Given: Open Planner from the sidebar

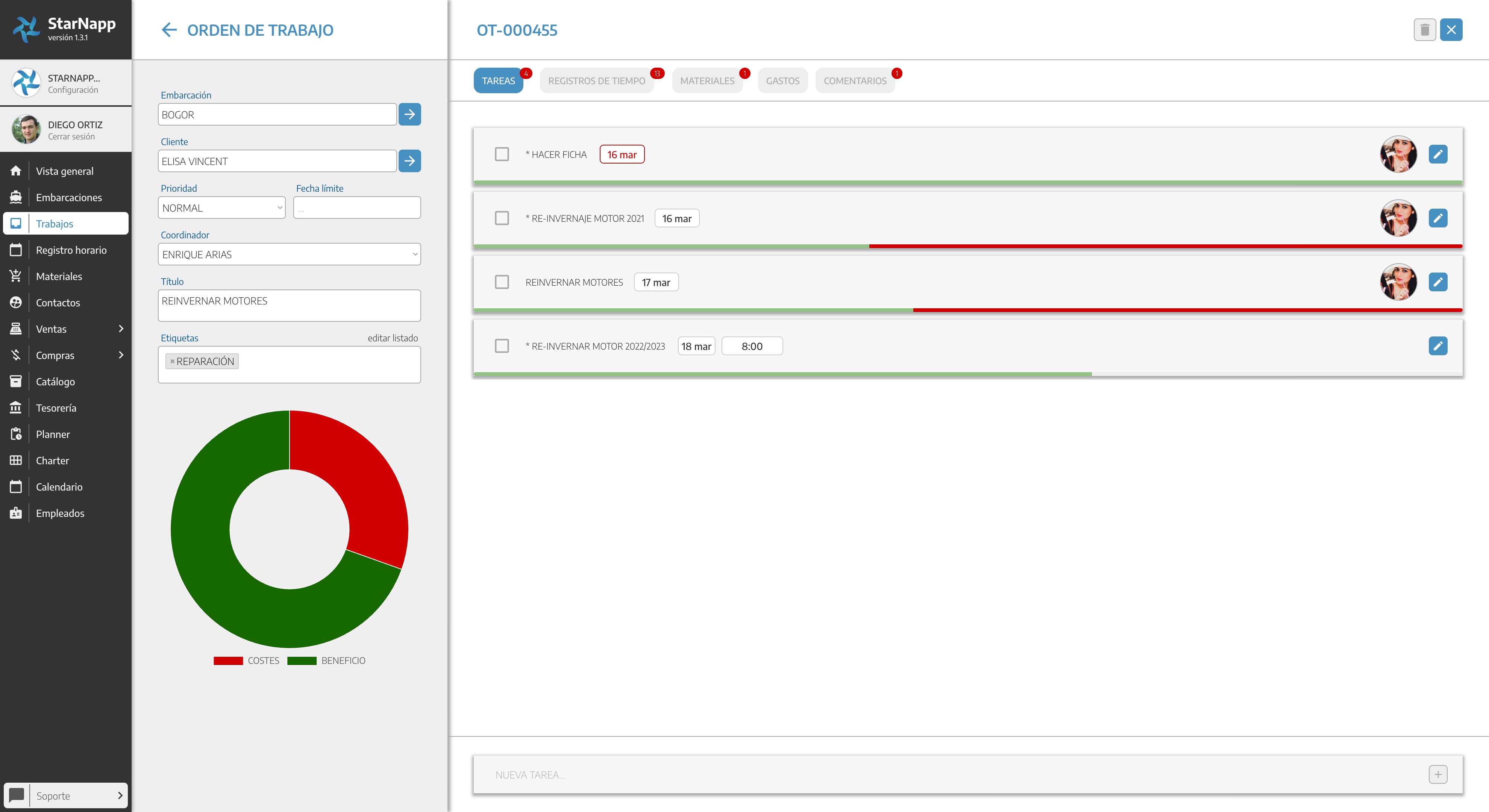Looking at the screenshot, I should pos(53,434).
